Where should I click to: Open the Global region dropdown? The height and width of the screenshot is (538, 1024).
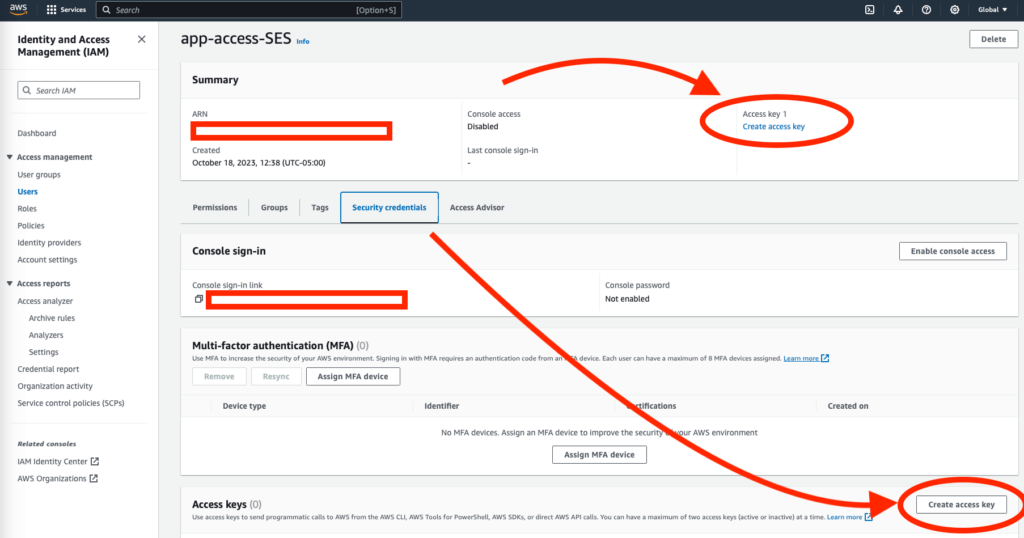coord(992,10)
